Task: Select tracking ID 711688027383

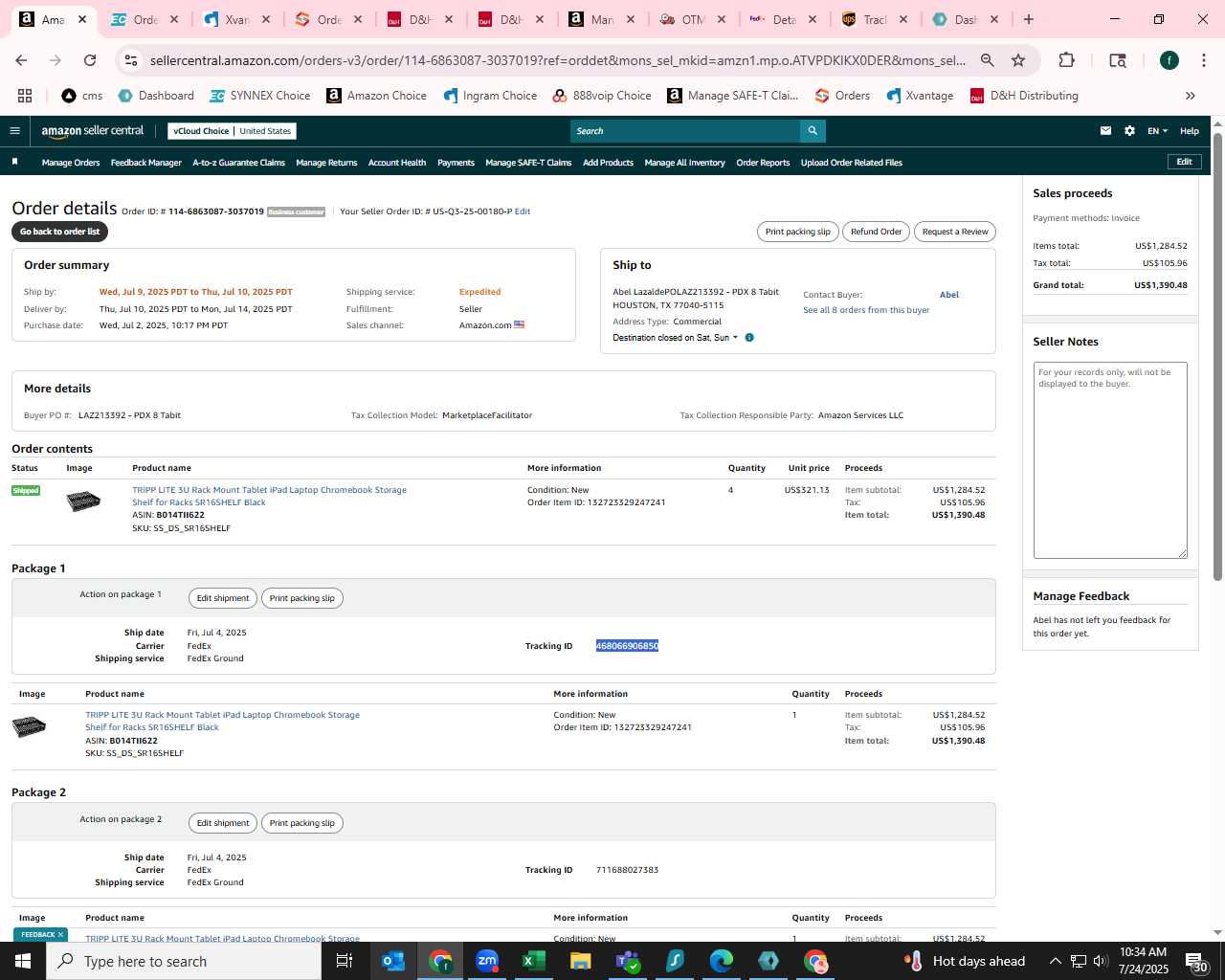Action: point(627,870)
